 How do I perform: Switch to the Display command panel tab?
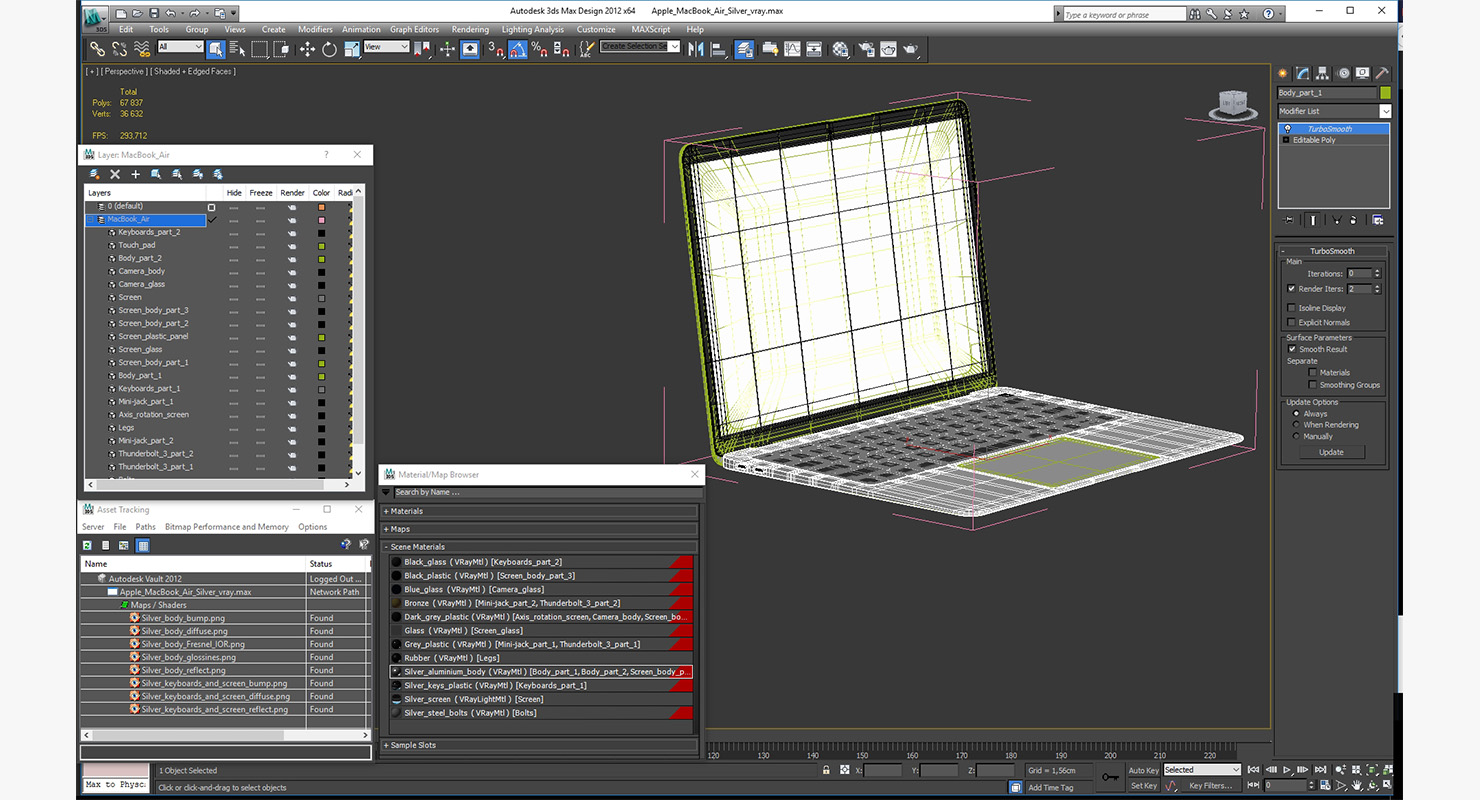1363,73
